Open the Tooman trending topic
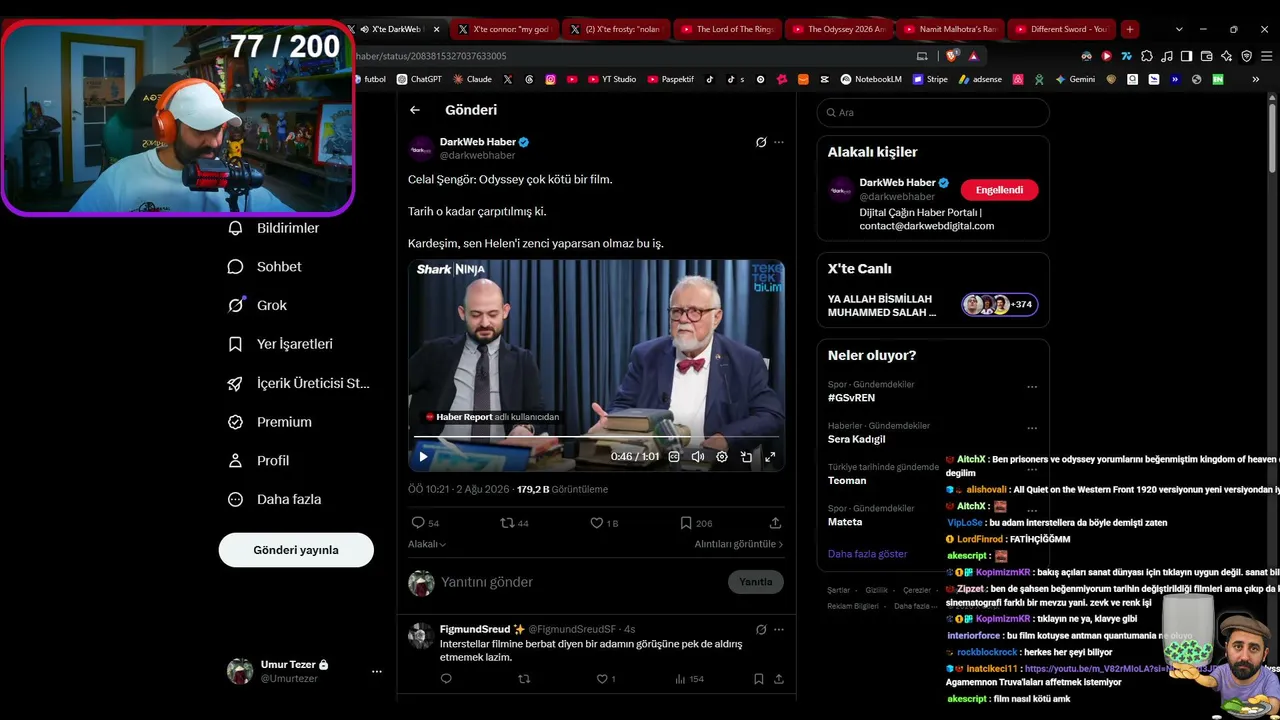This screenshot has height=720, width=1280. (847, 481)
